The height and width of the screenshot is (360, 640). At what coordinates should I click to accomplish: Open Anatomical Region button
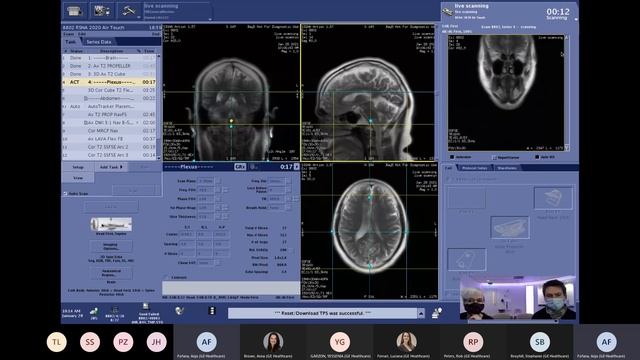tap(111, 273)
